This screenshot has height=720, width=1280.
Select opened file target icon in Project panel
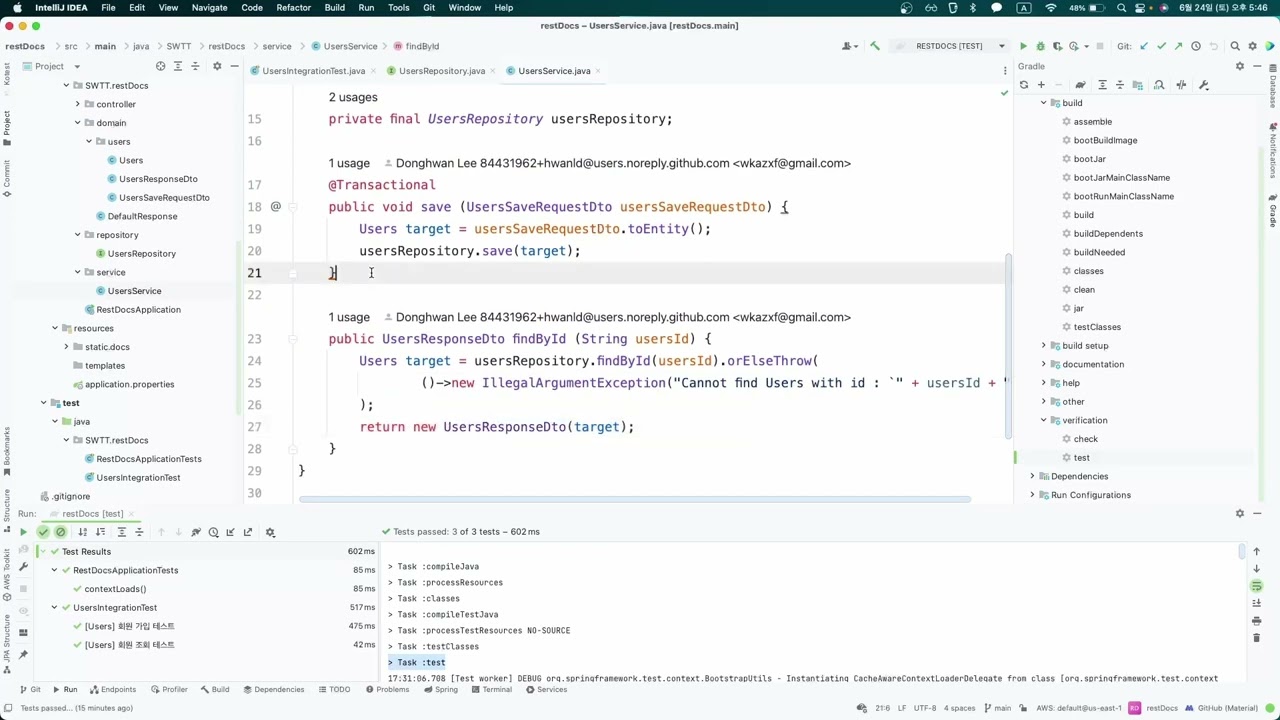[160, 66]
